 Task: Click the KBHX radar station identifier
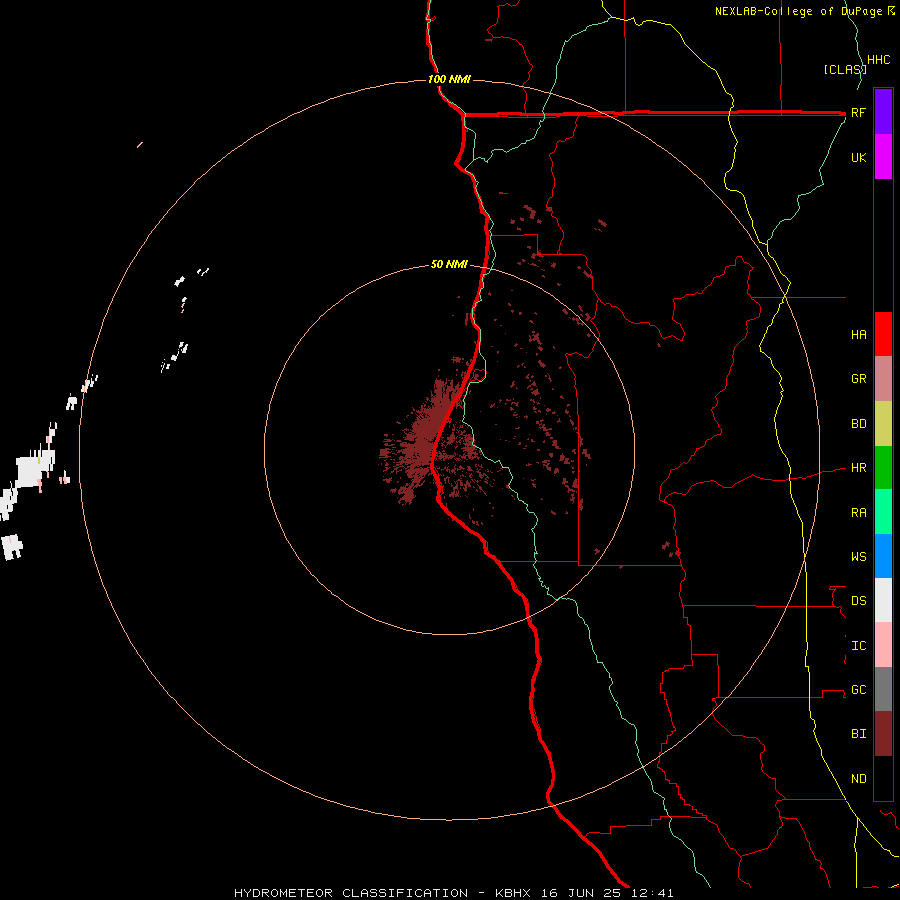pos(513,893)
